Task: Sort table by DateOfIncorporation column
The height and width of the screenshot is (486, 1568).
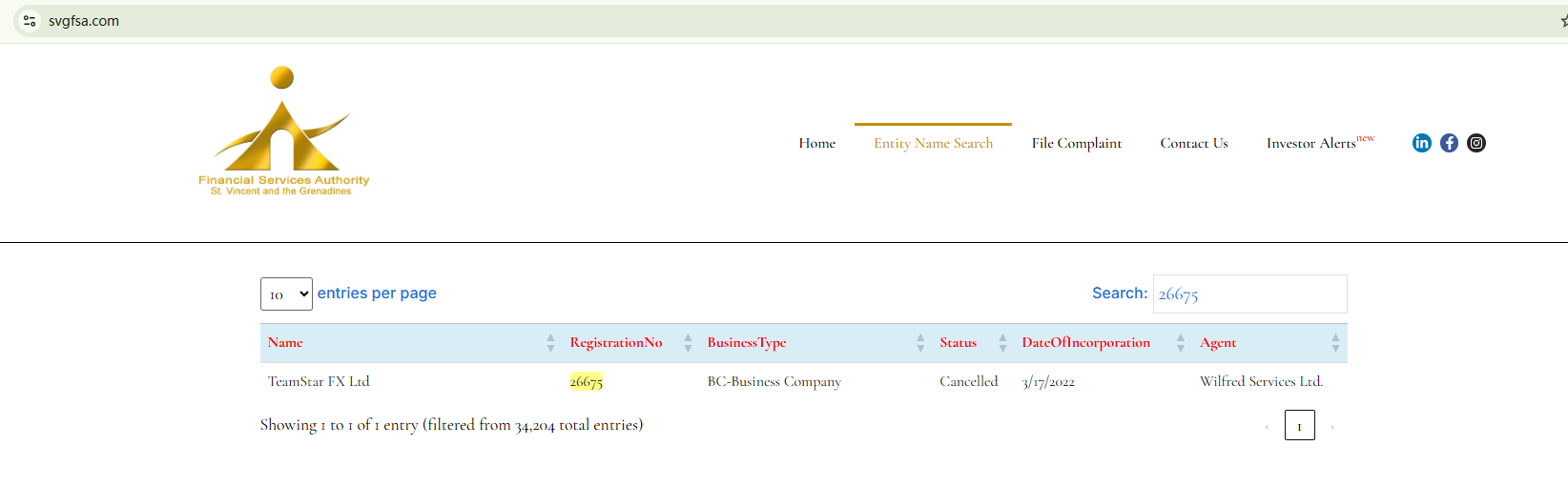Action: pos(1104,343)
